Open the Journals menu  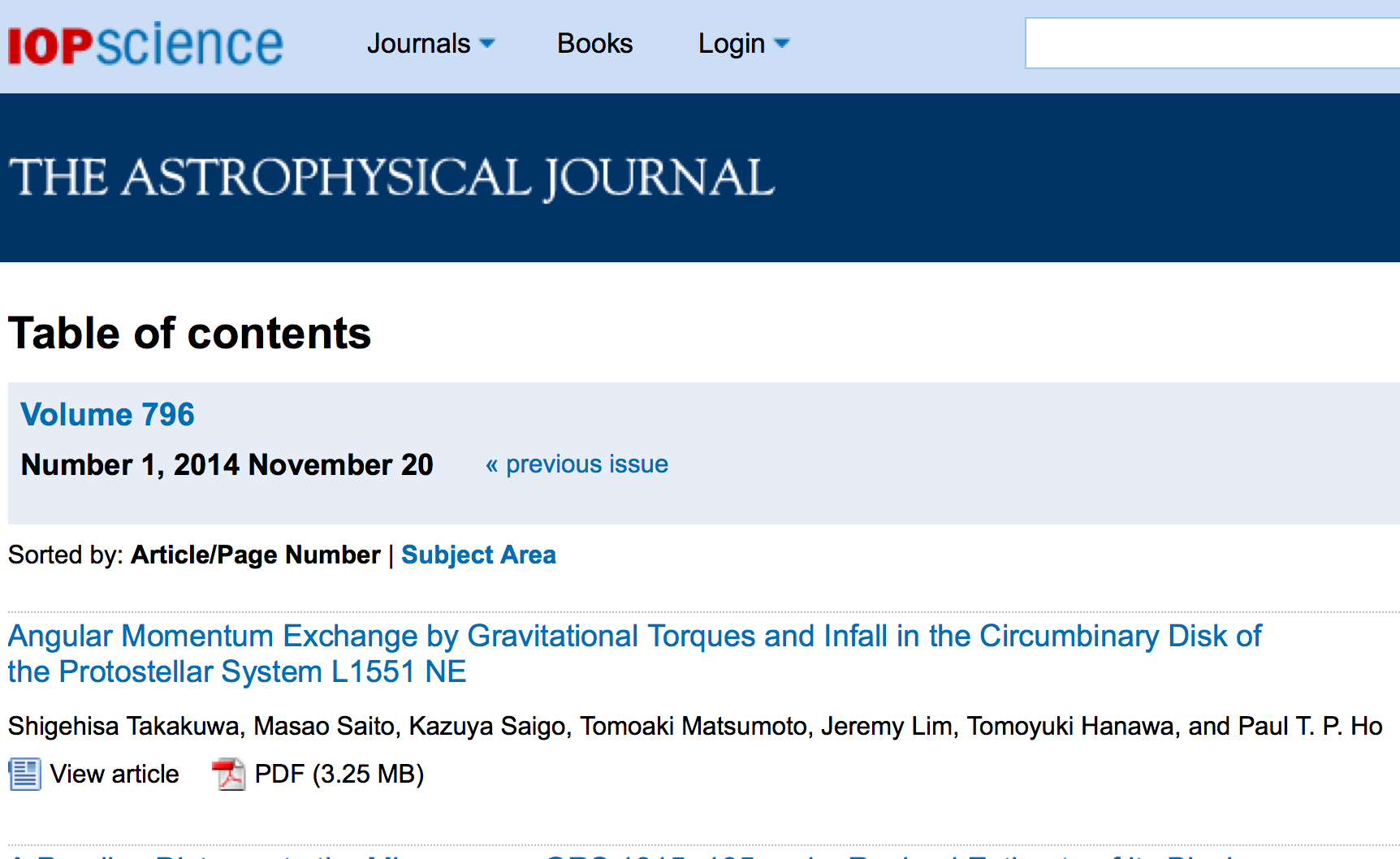[x=419, y=43]
